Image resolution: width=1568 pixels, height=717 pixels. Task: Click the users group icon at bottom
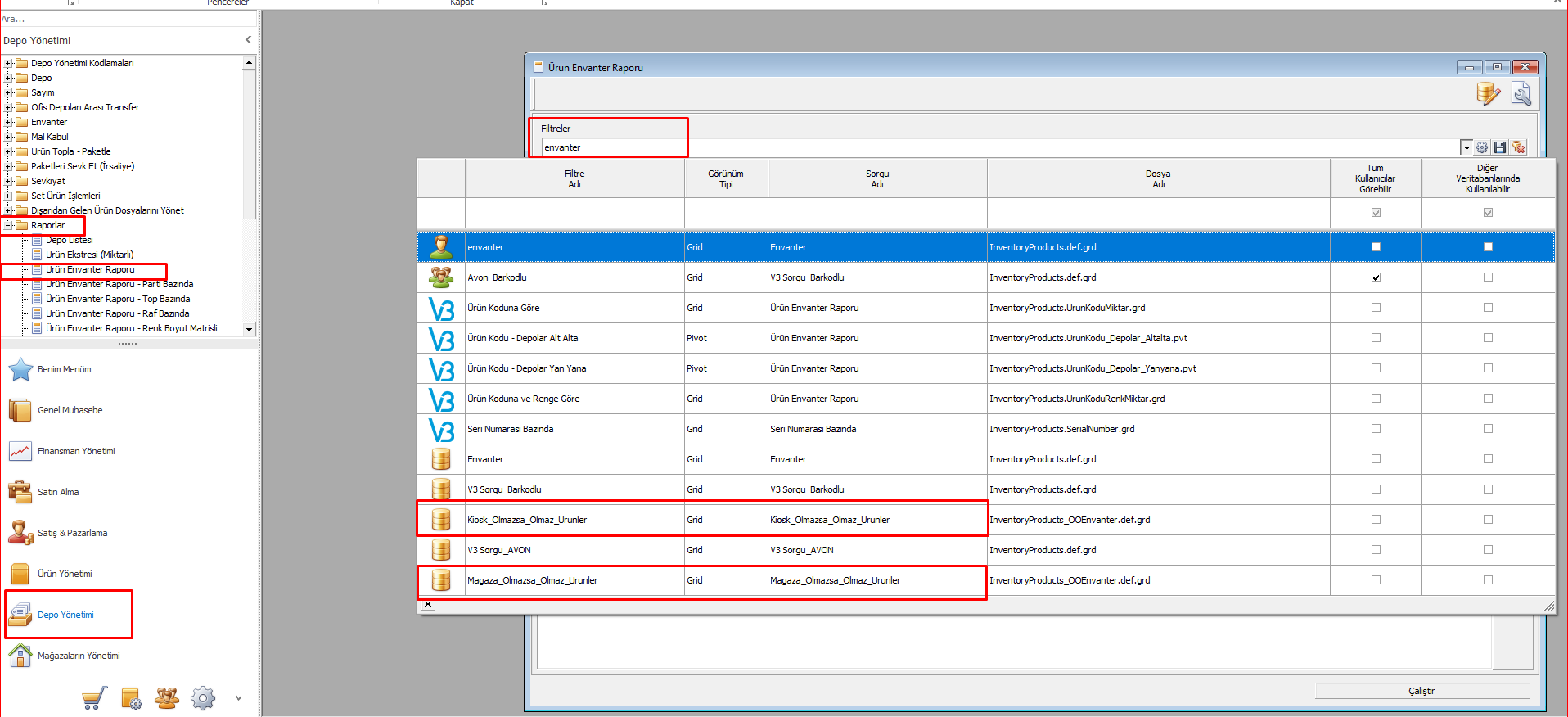(x=167, y=698)
